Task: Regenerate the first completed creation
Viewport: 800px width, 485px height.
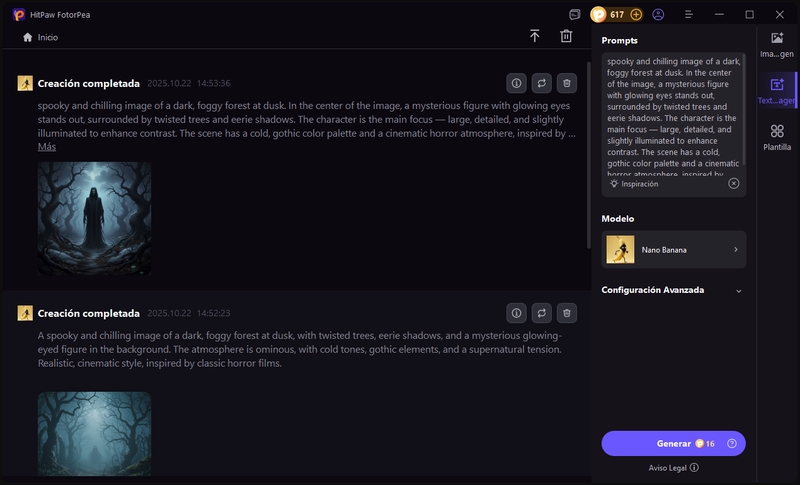Action: [x=541, y=84]
